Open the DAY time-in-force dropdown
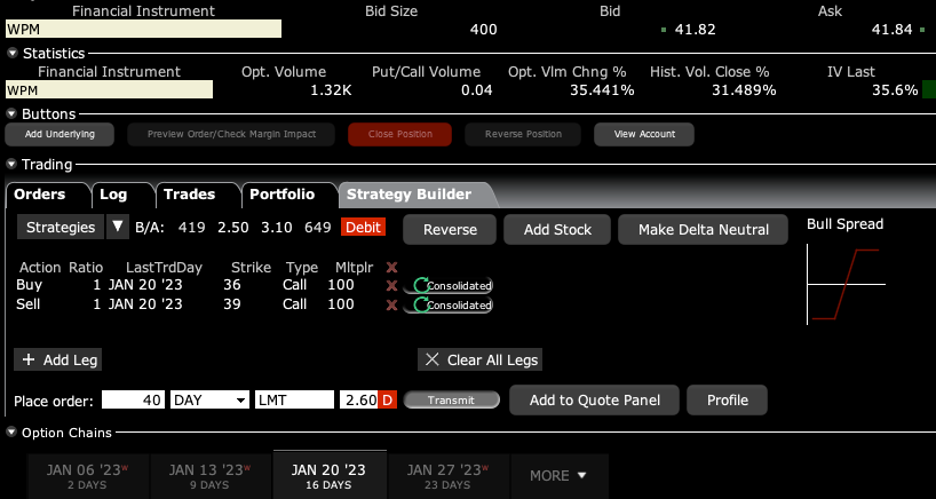The height and width of the screenshot is (500, 936). (210, 400)
